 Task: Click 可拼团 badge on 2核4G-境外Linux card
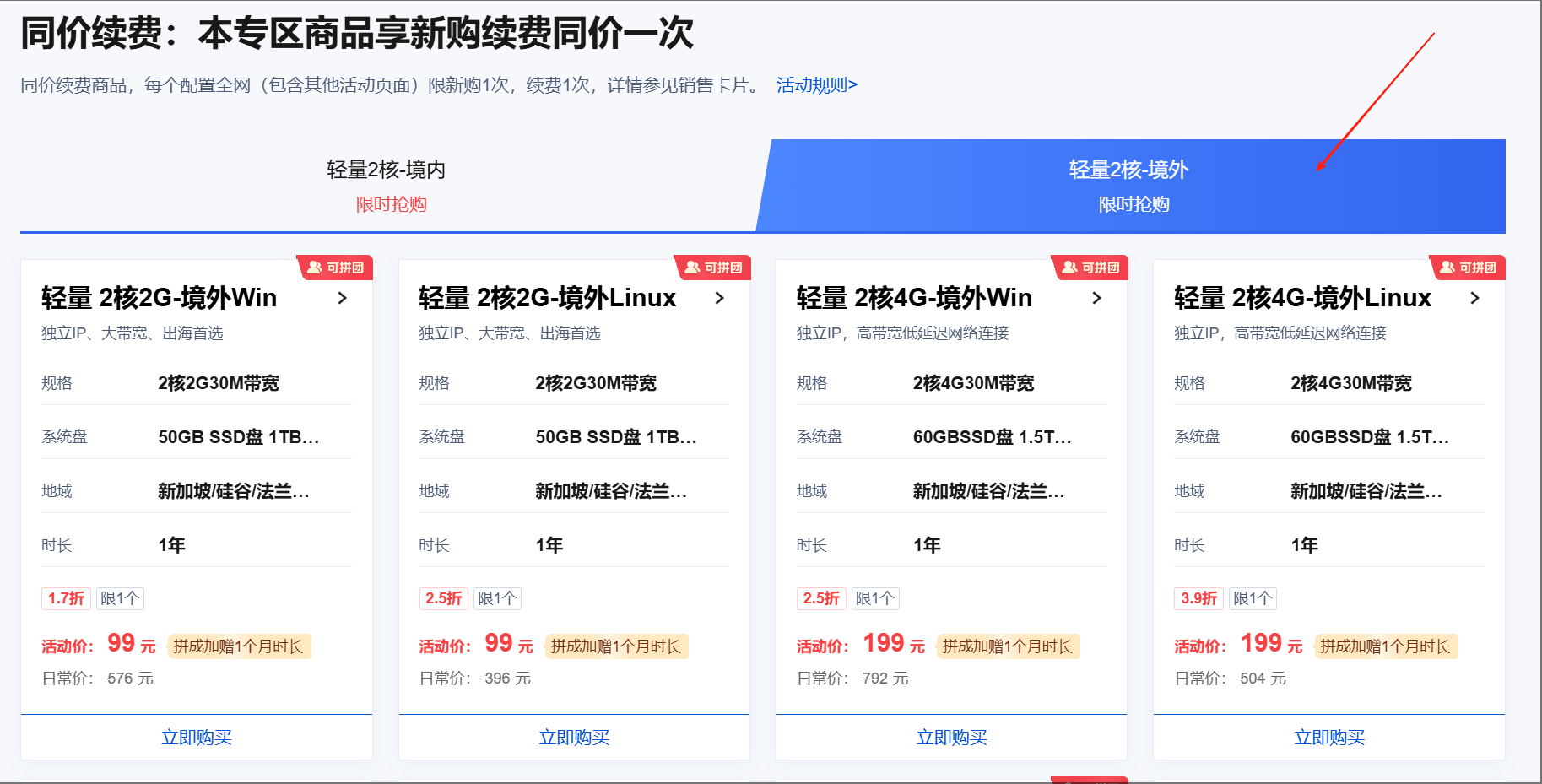[1469, 268]
